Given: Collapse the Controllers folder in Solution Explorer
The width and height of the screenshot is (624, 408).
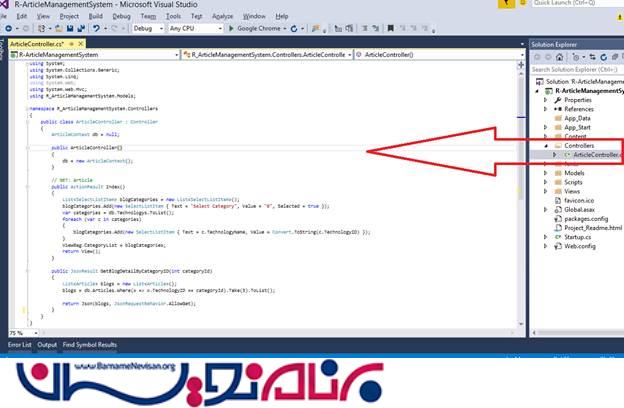Looking at the screenshot, I should click(546, 146).
